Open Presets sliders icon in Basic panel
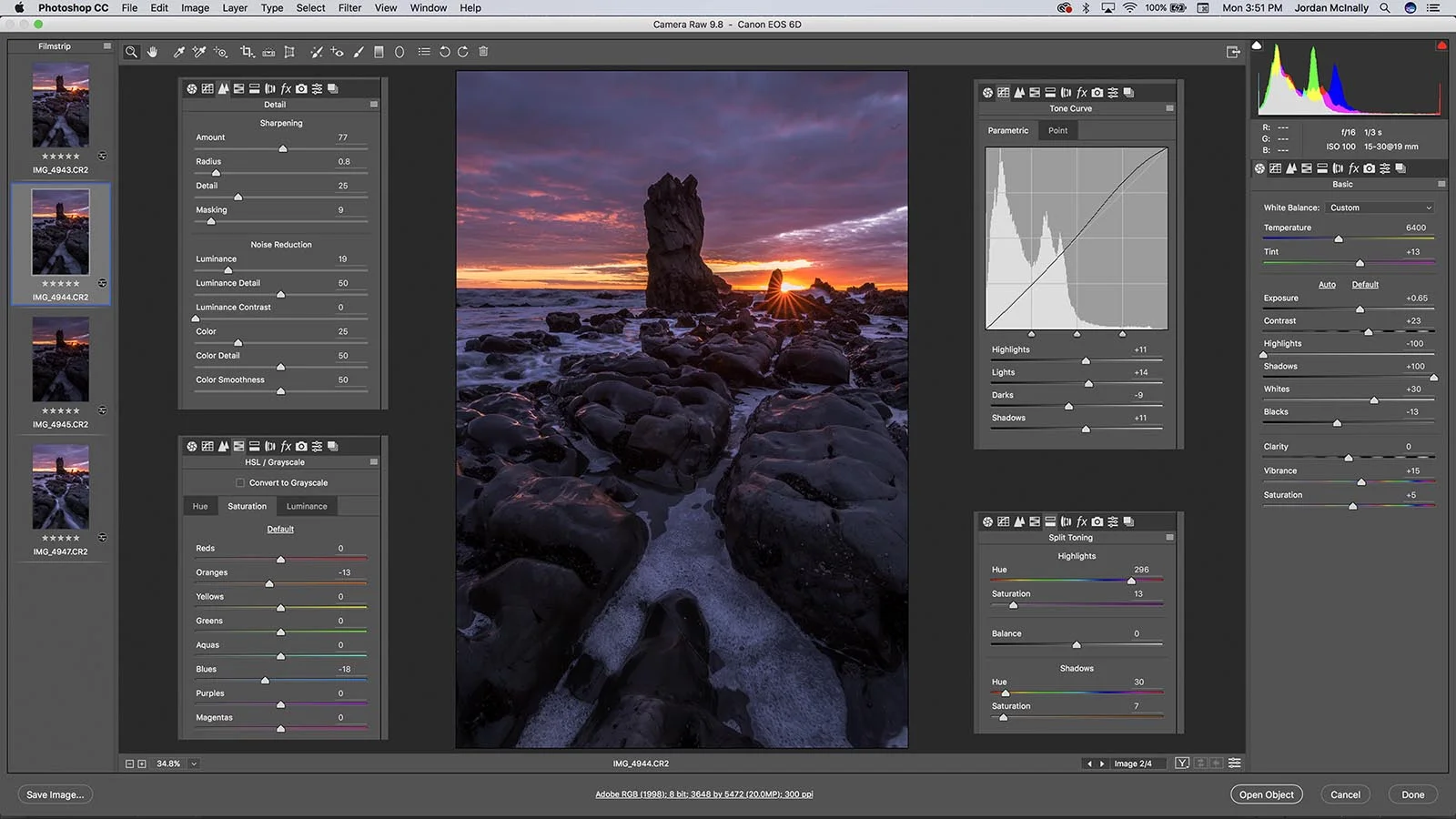The height and width of the screenshot is (819, 1456). pos(1385,168)
